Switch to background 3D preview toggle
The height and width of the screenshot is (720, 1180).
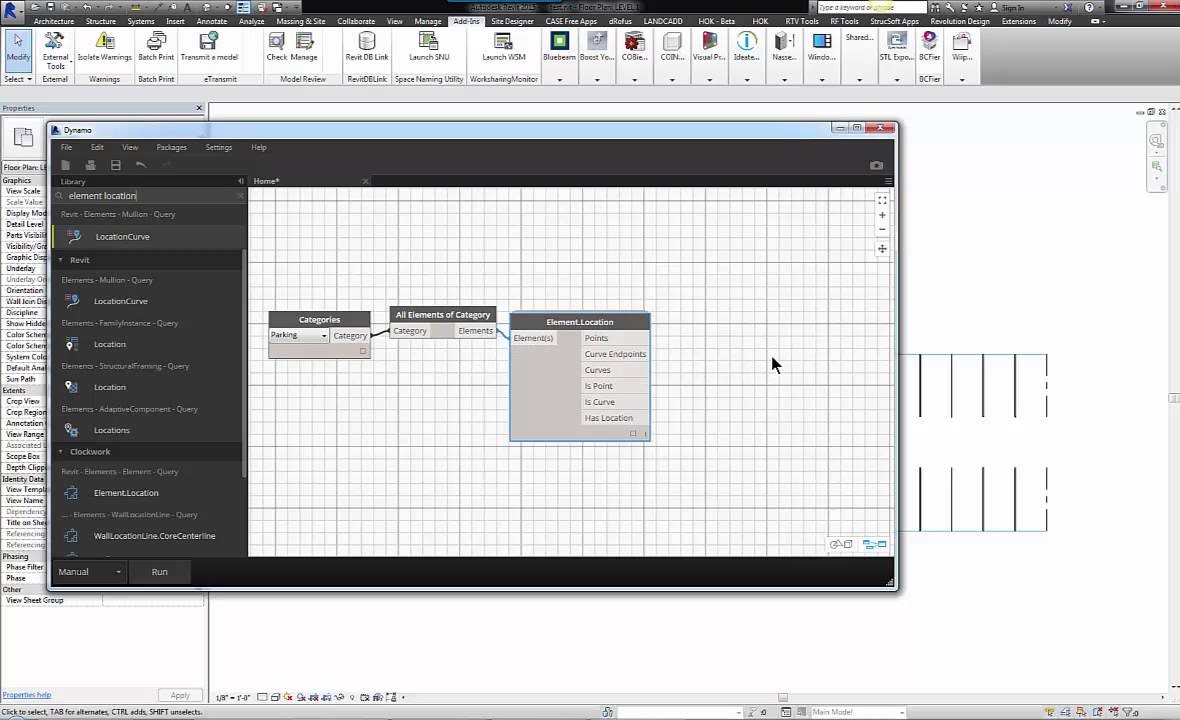tap(841, 544)
